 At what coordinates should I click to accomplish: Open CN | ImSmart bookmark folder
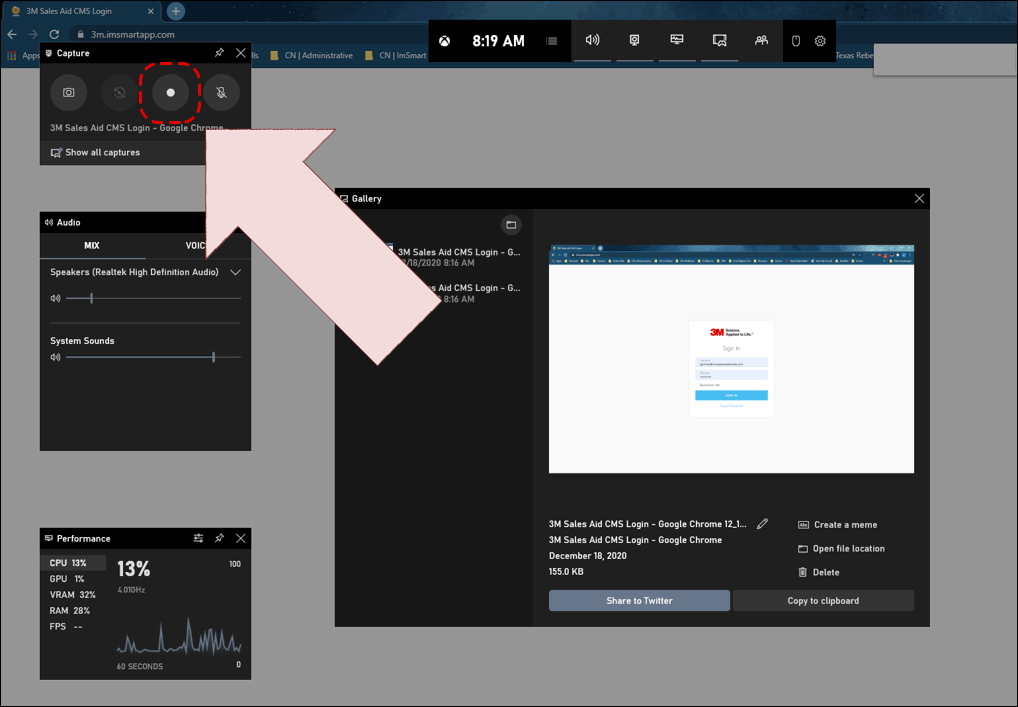click(395, 55)
